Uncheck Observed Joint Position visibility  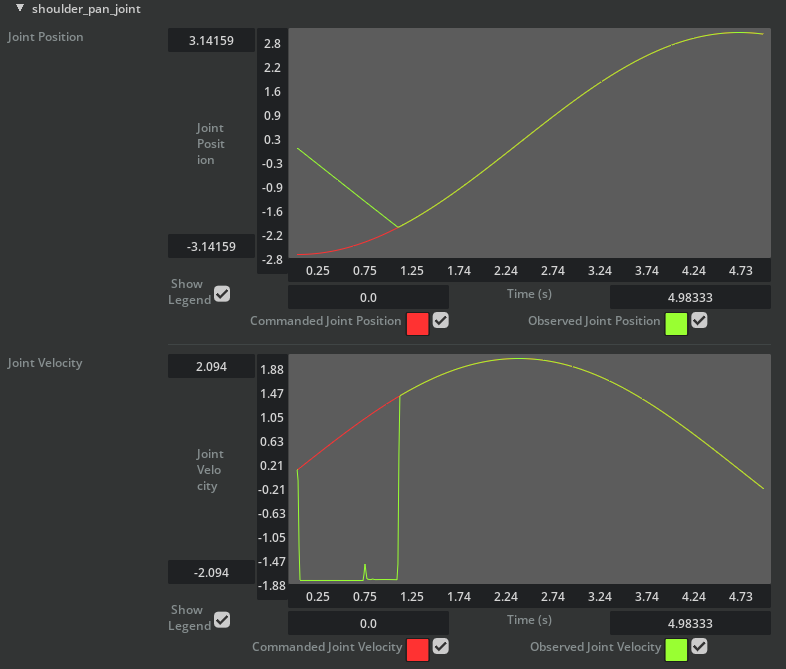point(699,320)
